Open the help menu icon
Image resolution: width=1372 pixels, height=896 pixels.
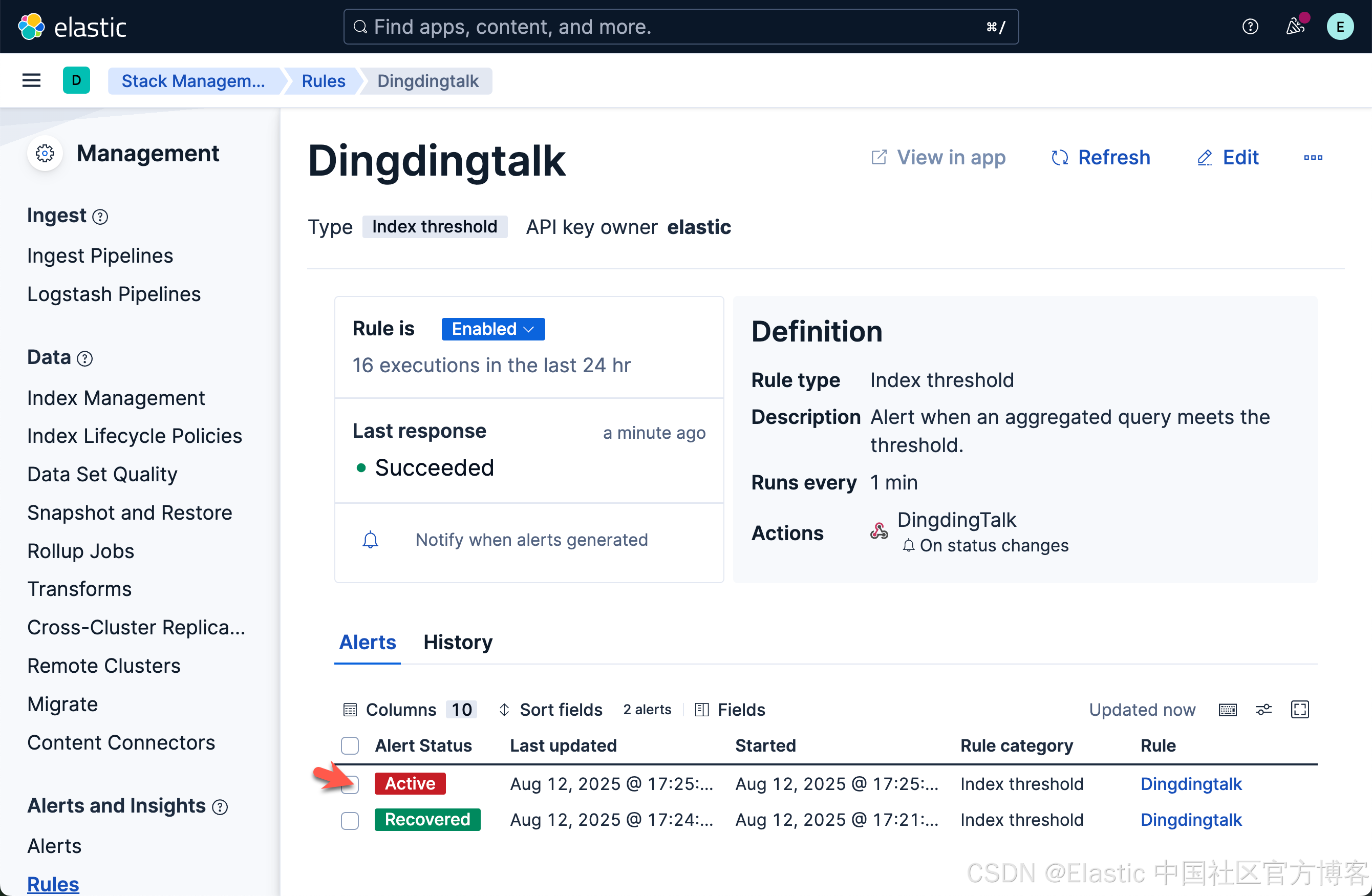click(x=1250, y=27)
